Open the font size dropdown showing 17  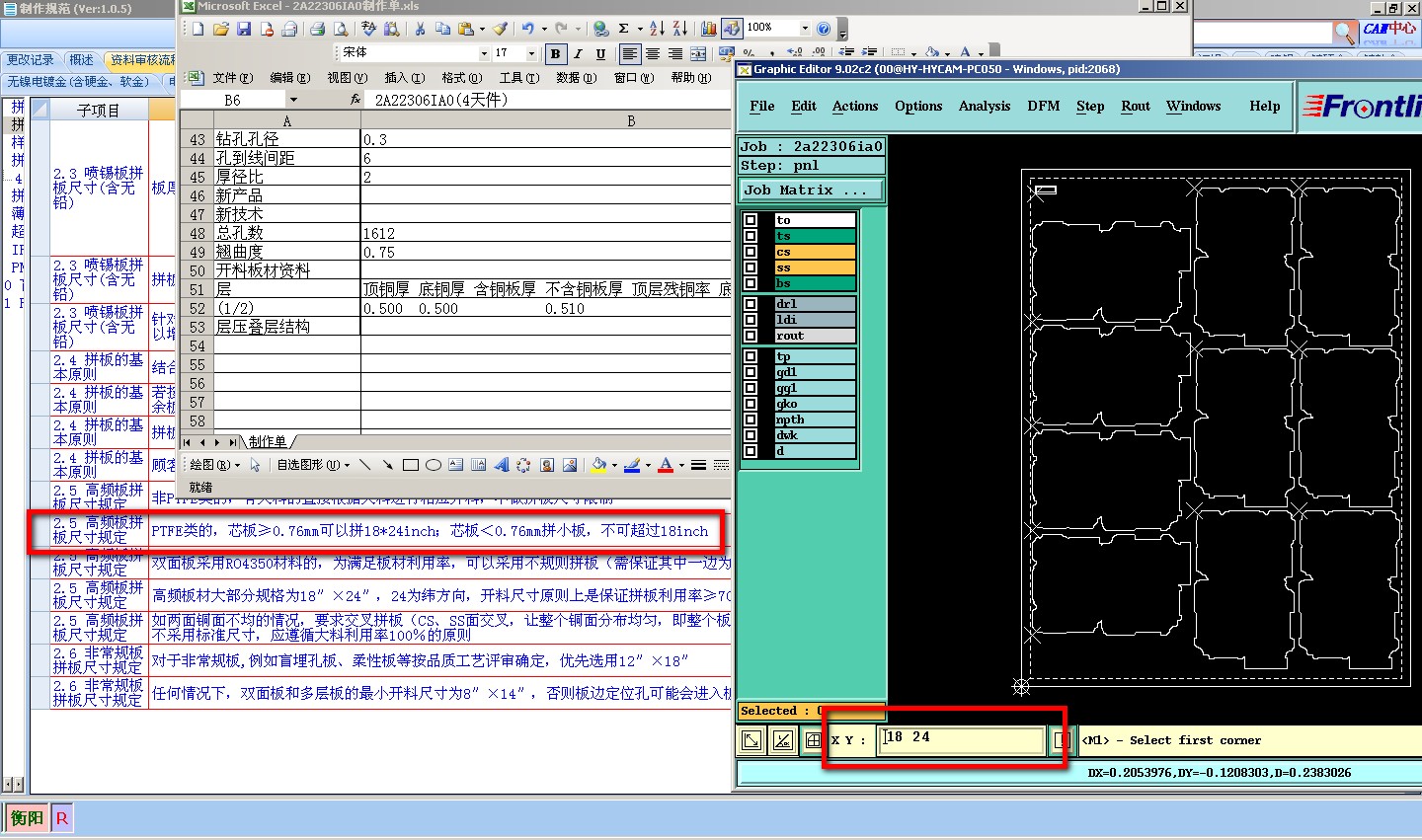click(x=531, y=53)
